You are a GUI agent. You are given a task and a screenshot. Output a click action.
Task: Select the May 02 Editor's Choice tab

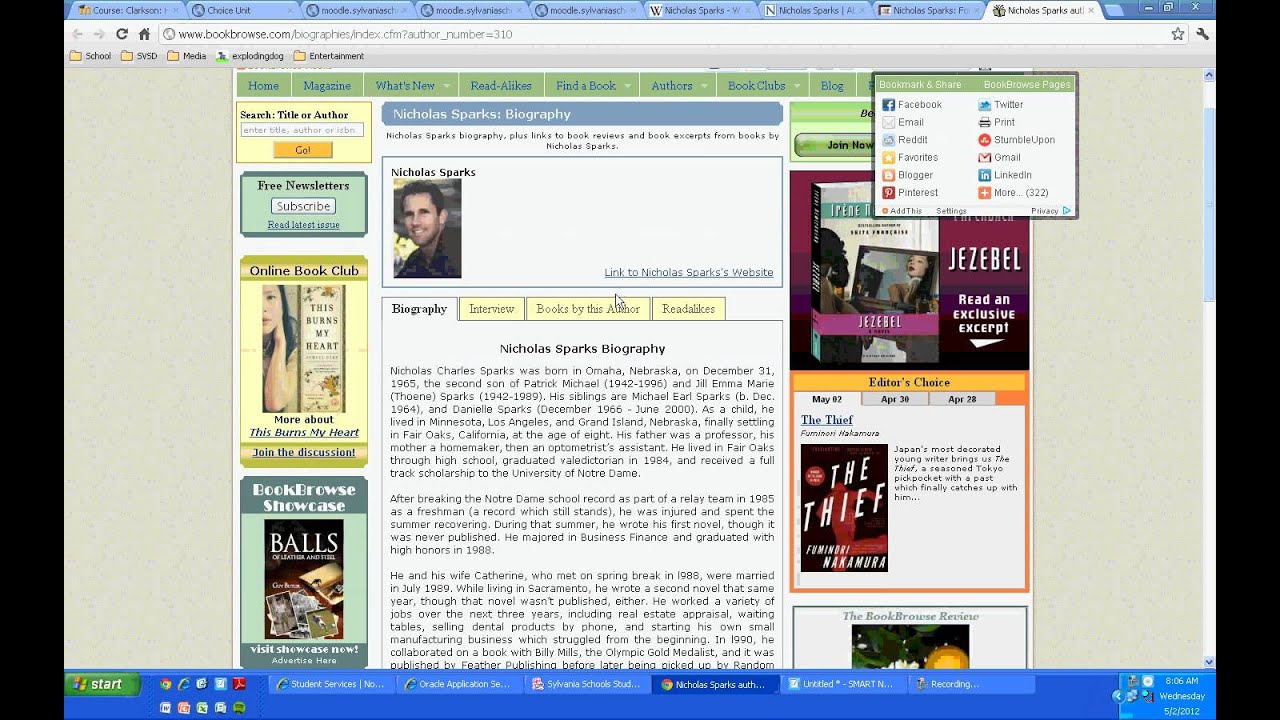827,399
